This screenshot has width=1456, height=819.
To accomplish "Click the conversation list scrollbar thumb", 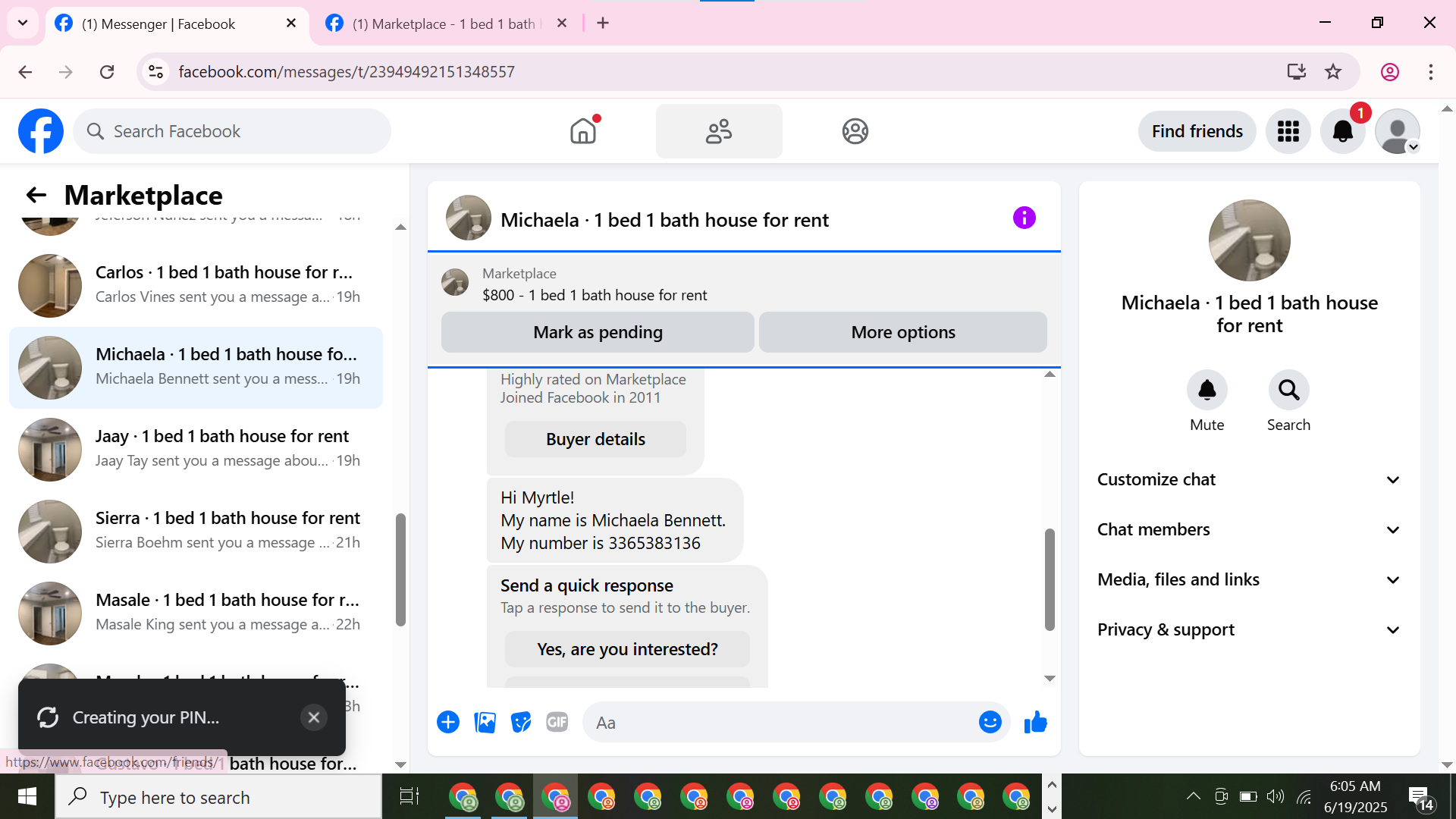I will (400, 570).
